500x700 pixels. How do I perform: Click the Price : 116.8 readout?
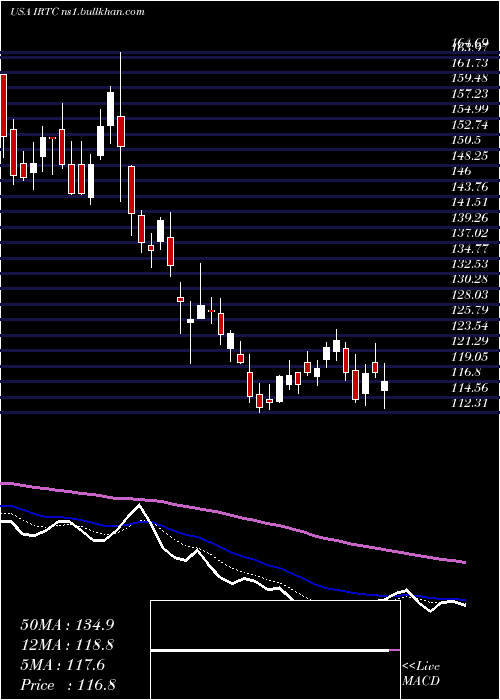(x=68, y=685)
